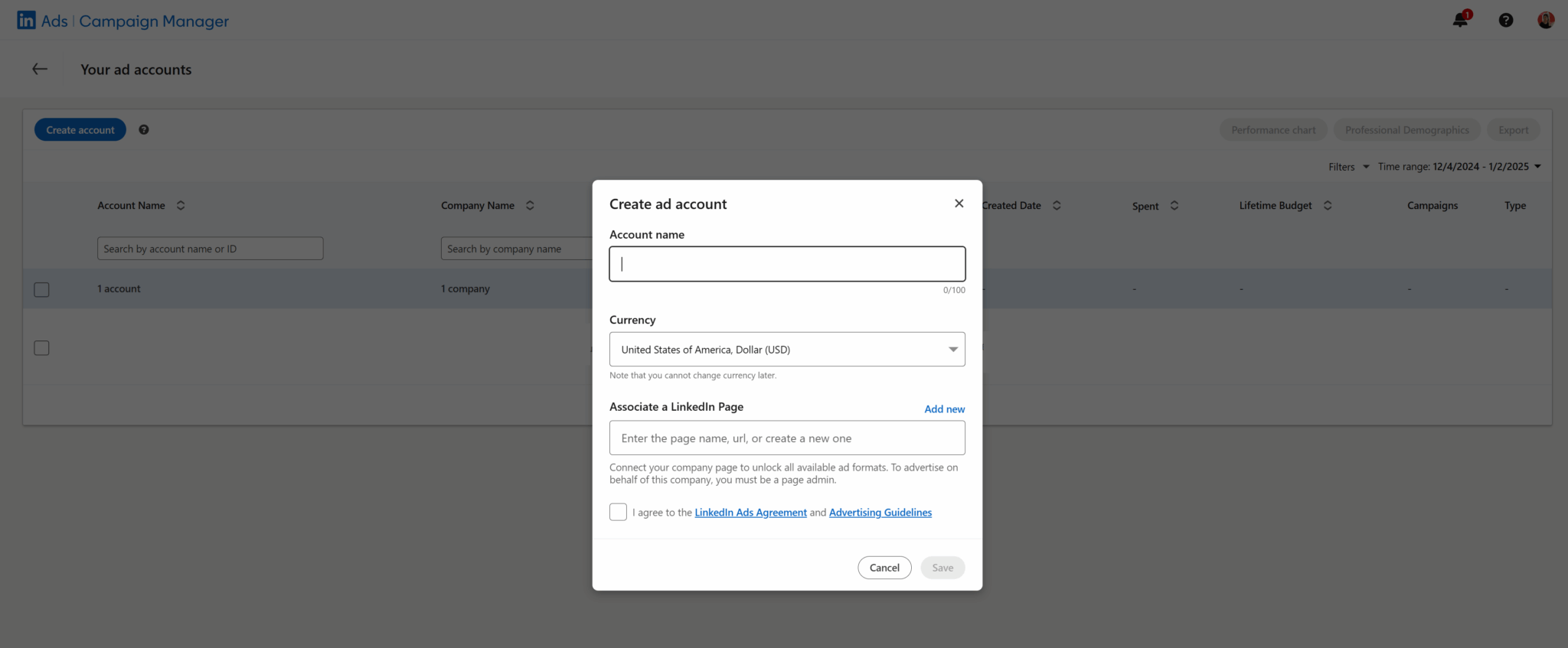Click the Save button
Image resolution: width=1568 pixels, height=648 pixels.
tap(942, 568)
